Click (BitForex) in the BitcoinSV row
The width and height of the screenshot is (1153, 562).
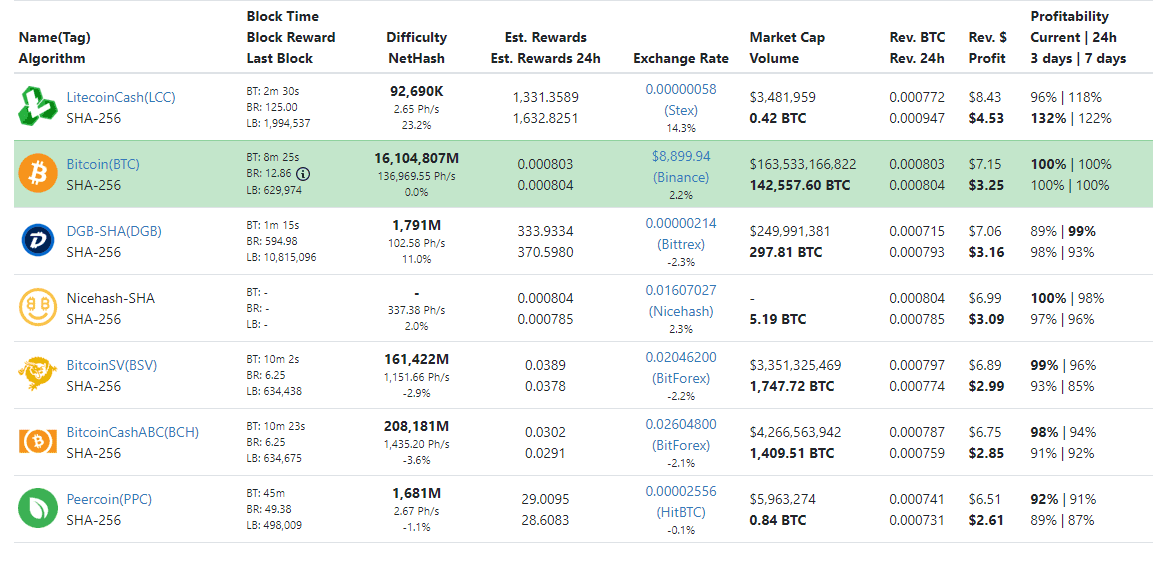(681, 378)
